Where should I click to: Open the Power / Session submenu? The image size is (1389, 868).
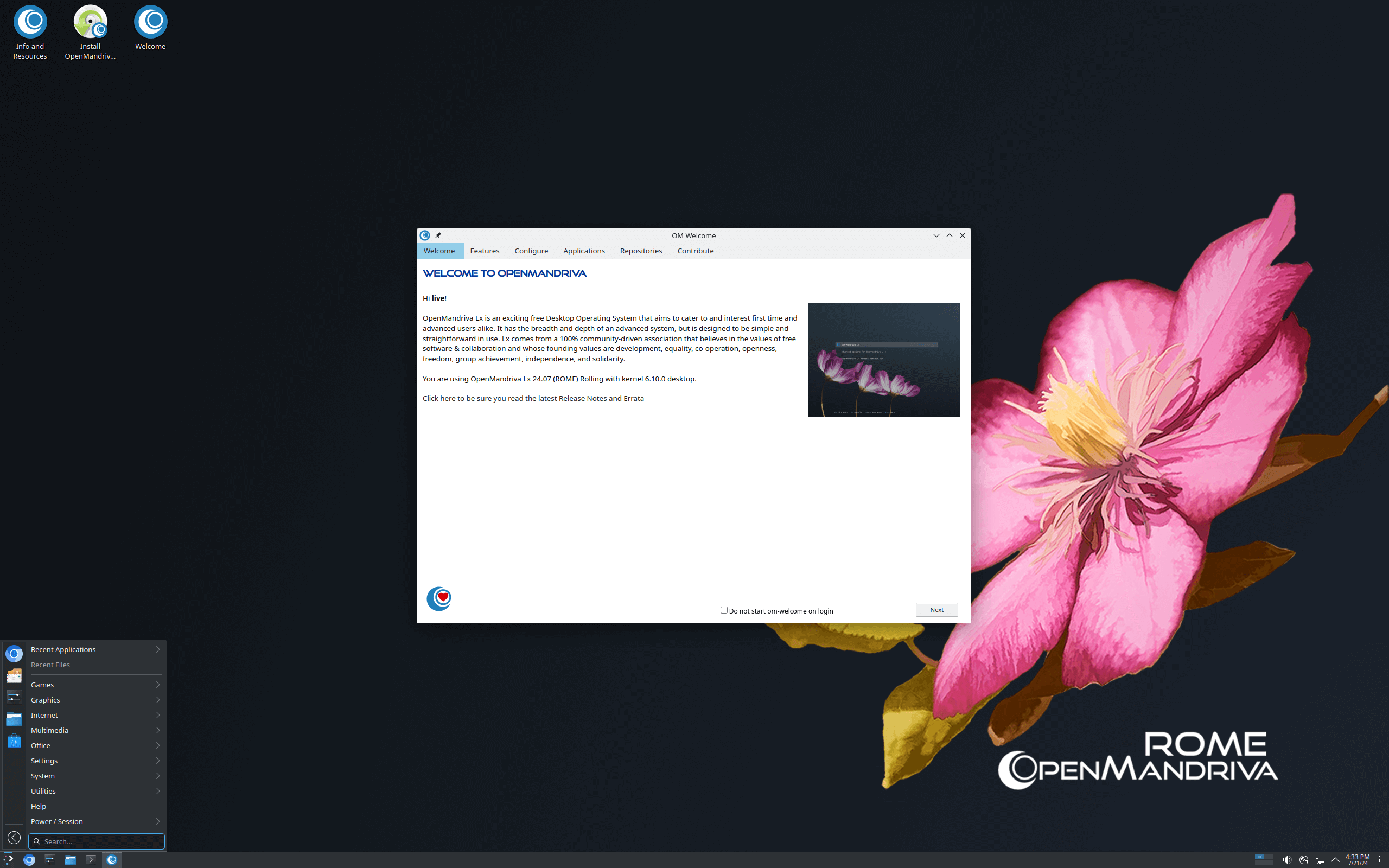tap(95, 821)
